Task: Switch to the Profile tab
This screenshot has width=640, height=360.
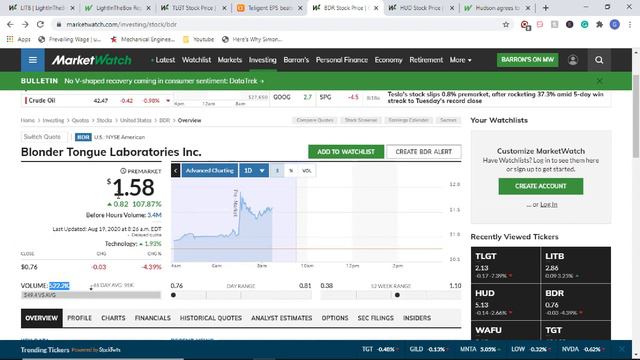Action: coord(79,318)
